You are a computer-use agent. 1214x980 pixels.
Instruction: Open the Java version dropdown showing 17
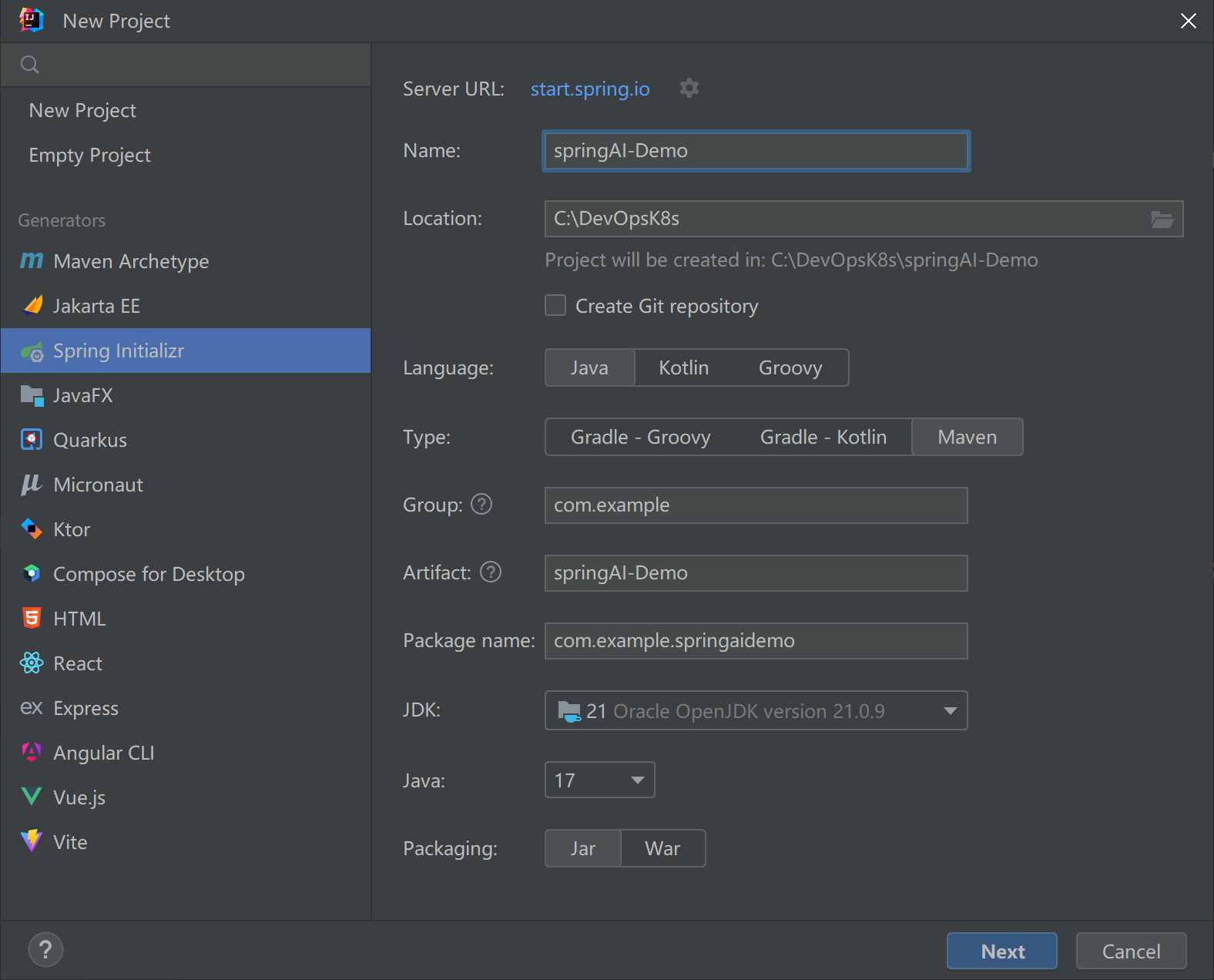[599, 780]
